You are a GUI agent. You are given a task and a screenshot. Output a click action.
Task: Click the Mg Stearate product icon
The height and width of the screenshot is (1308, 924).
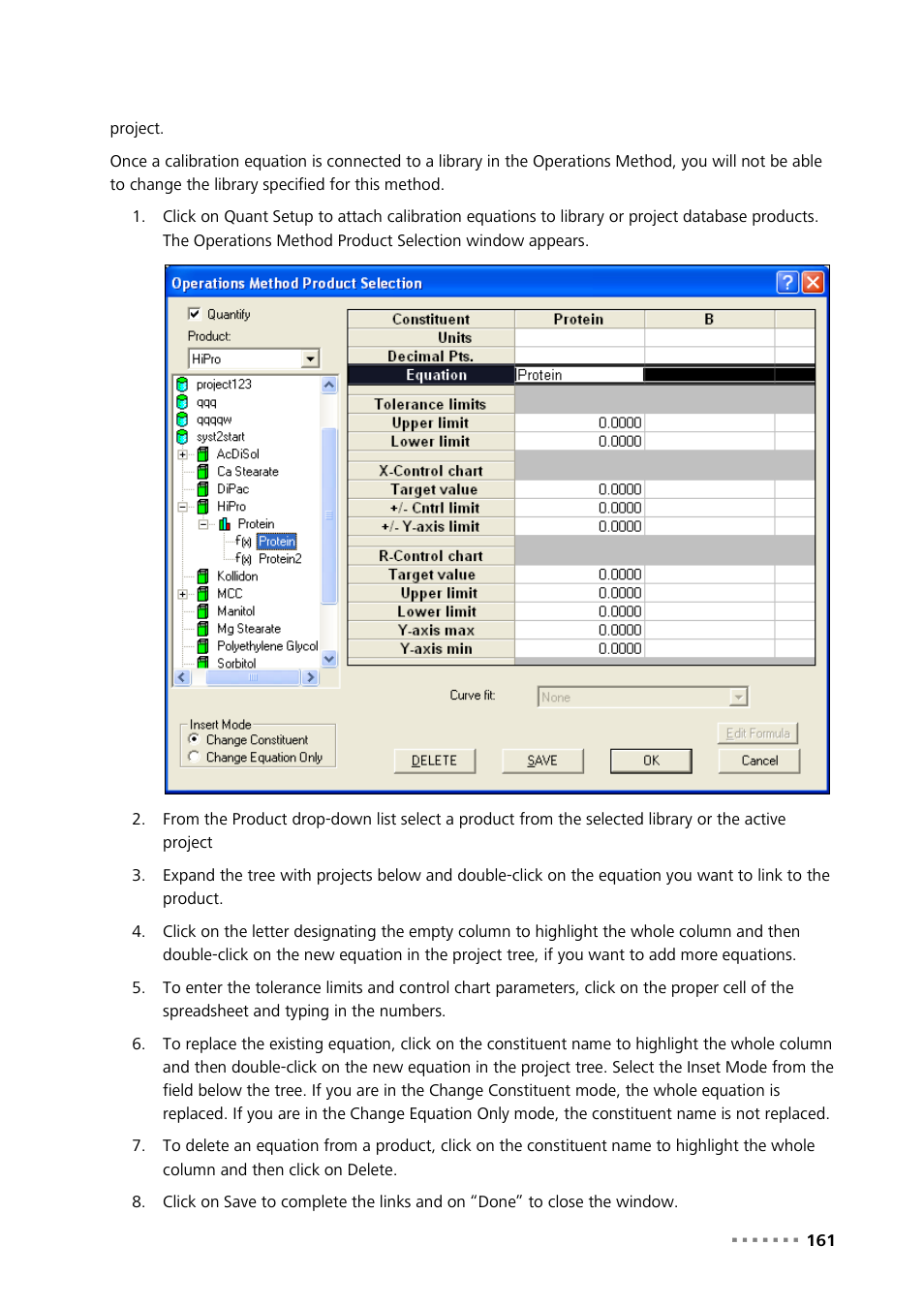tap(202, 629)
